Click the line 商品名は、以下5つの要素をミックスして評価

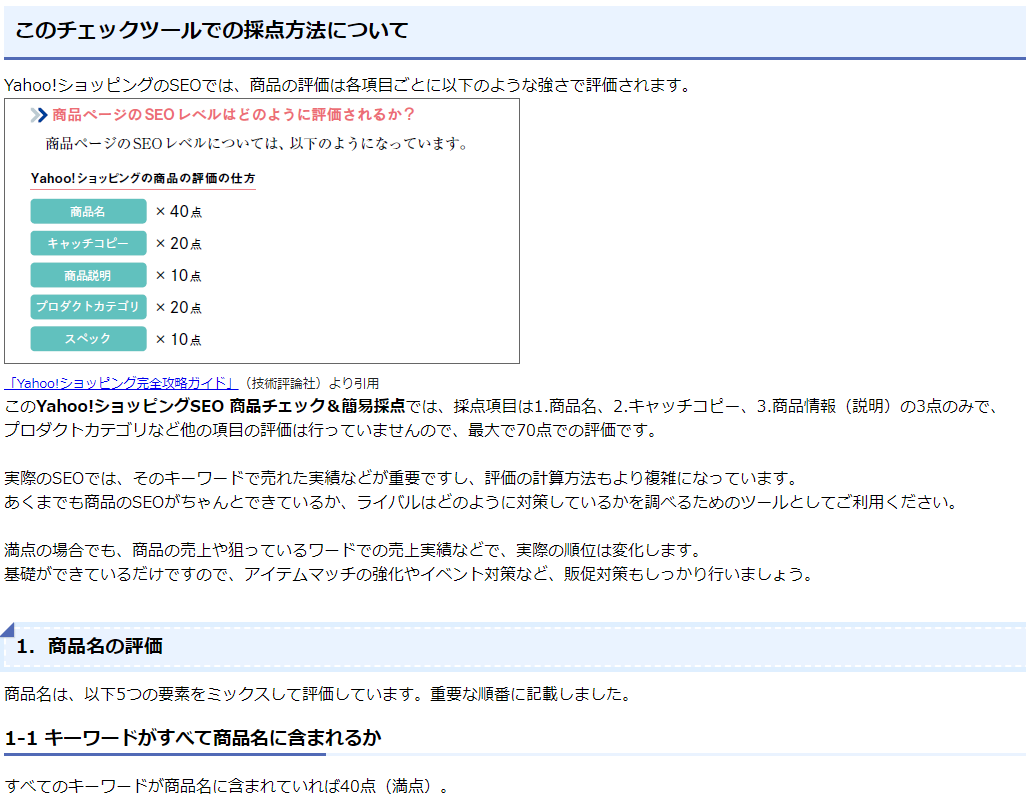coord(318,694)
